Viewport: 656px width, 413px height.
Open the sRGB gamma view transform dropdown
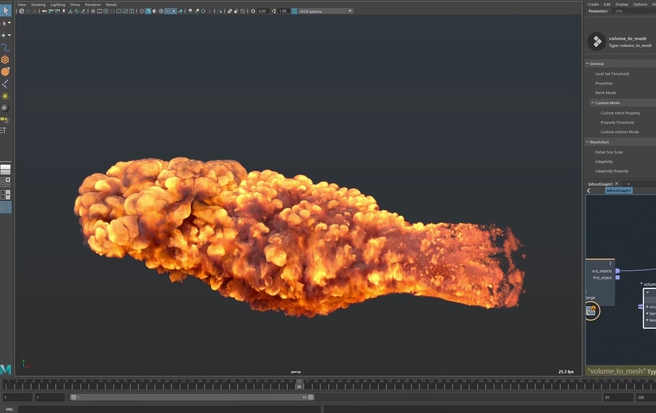click(x=325, y=11)
